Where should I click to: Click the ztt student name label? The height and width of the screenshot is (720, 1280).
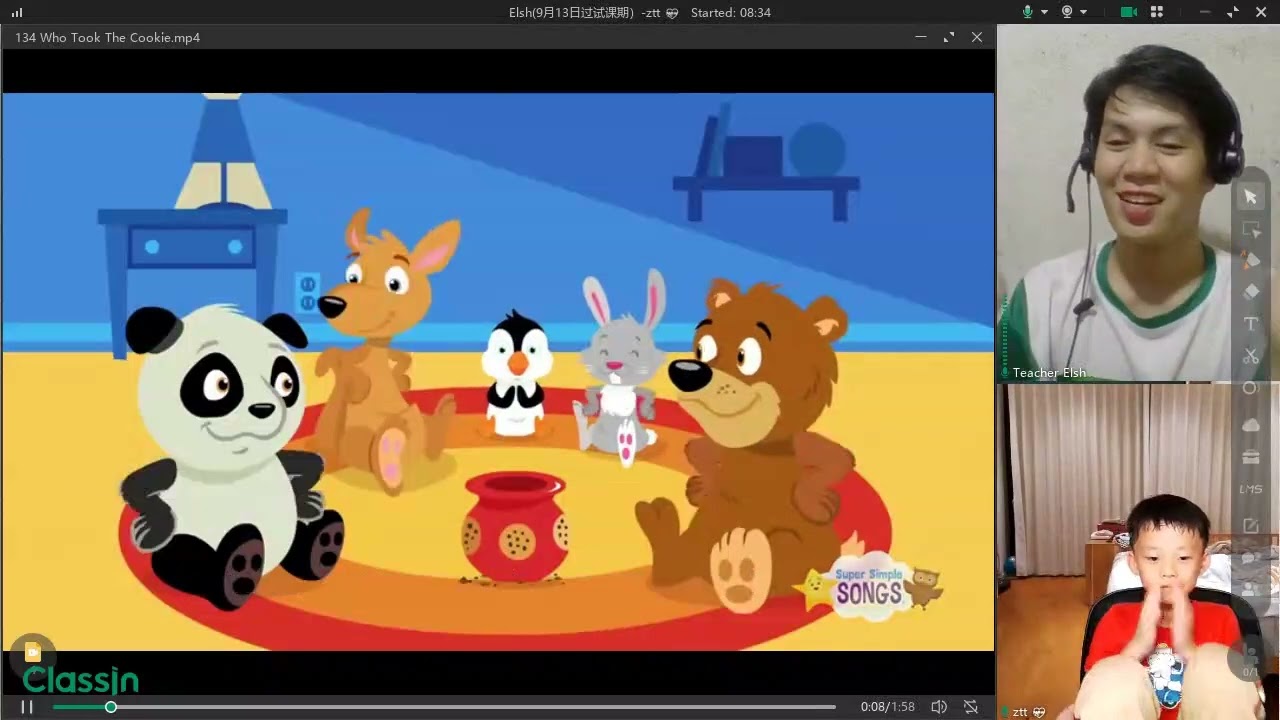coord(1020,712)
